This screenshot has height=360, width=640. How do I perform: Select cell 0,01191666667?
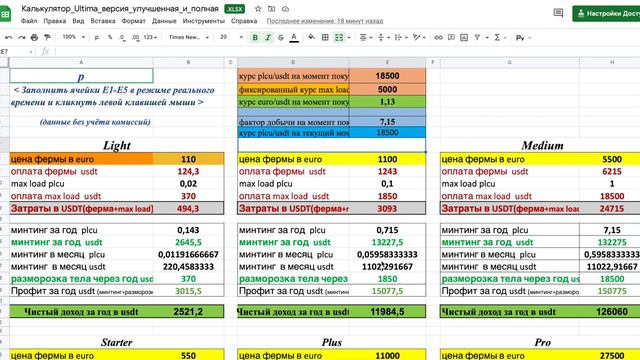click(x=189, y=254)
